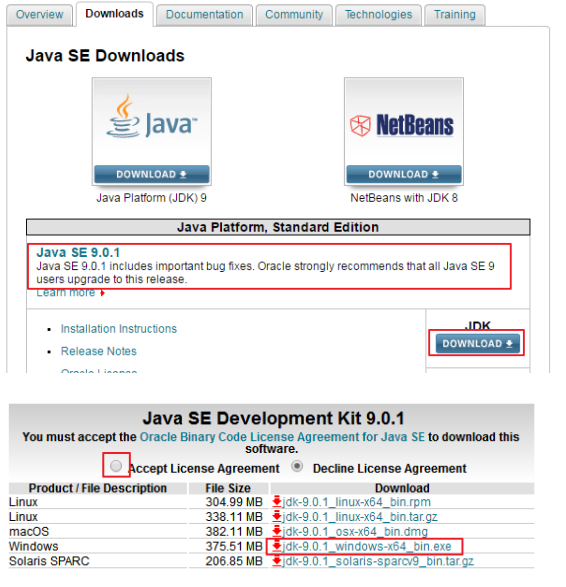Go to the Technologies tab
Screen dimensions: 566x587
click(378, 15)
